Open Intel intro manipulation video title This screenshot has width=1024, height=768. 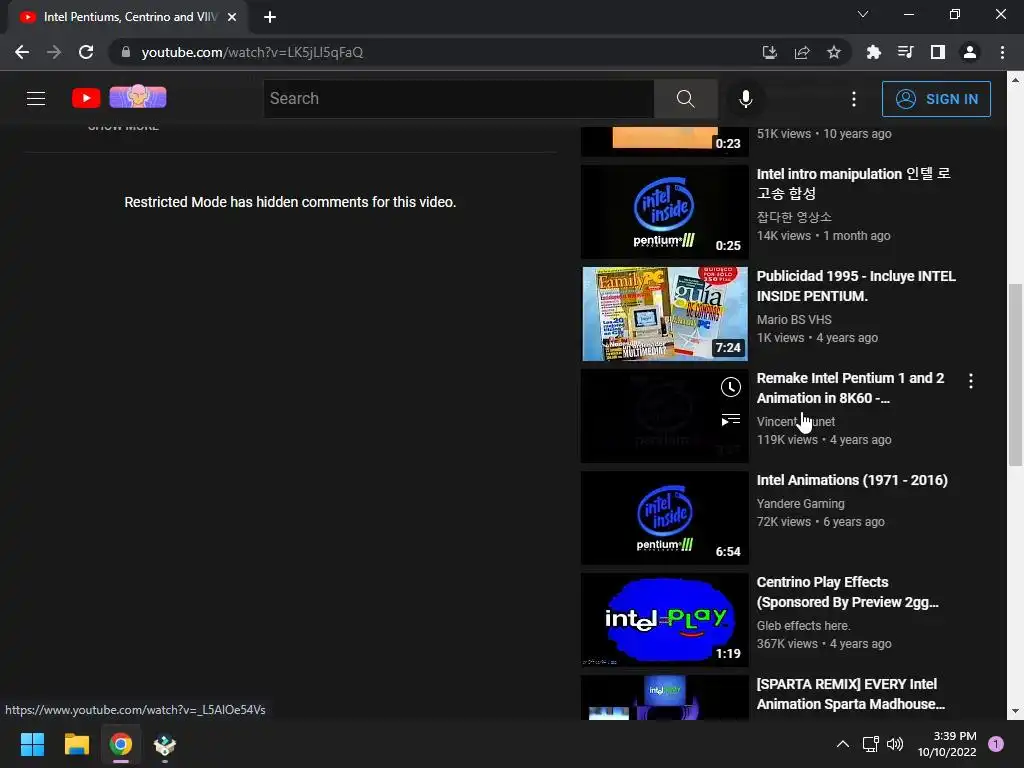(x=853, y=184)
